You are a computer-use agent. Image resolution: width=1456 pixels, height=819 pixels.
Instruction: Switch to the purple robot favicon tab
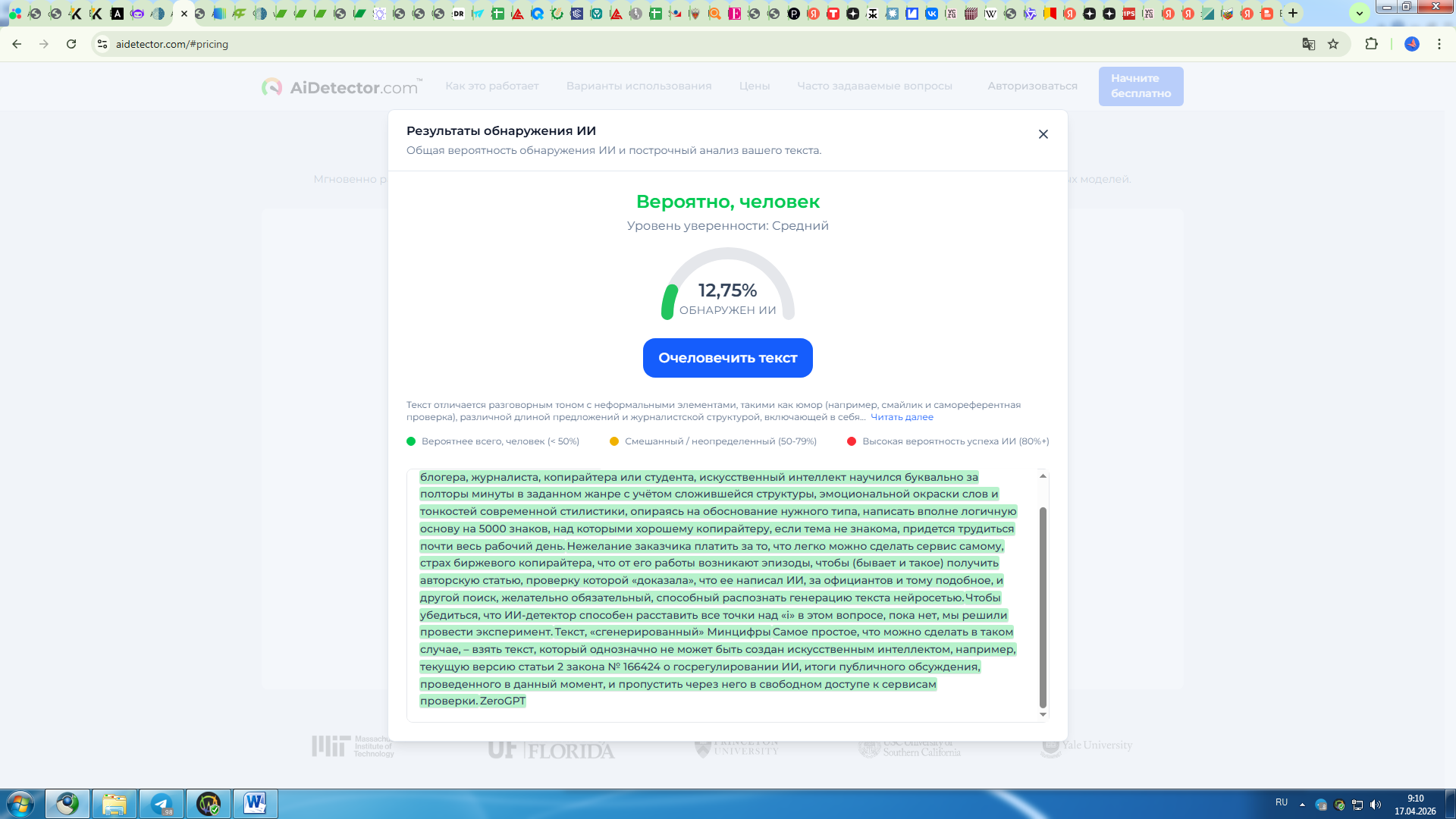pyautogui.click(x=136, y=14)
